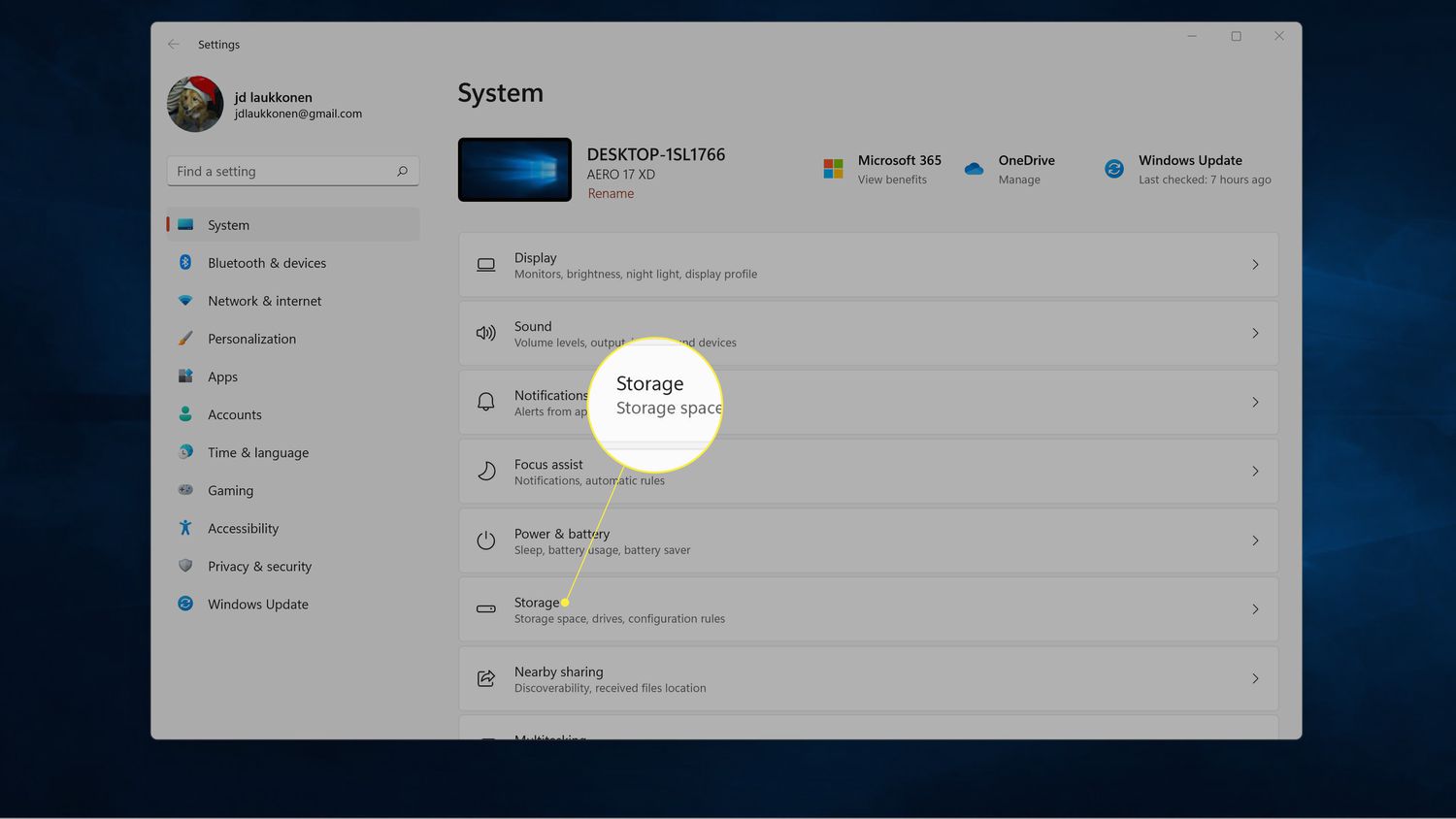Click the search magnifier icon
This screenshot has height=819, width=1456.
[x=402, y=171]
